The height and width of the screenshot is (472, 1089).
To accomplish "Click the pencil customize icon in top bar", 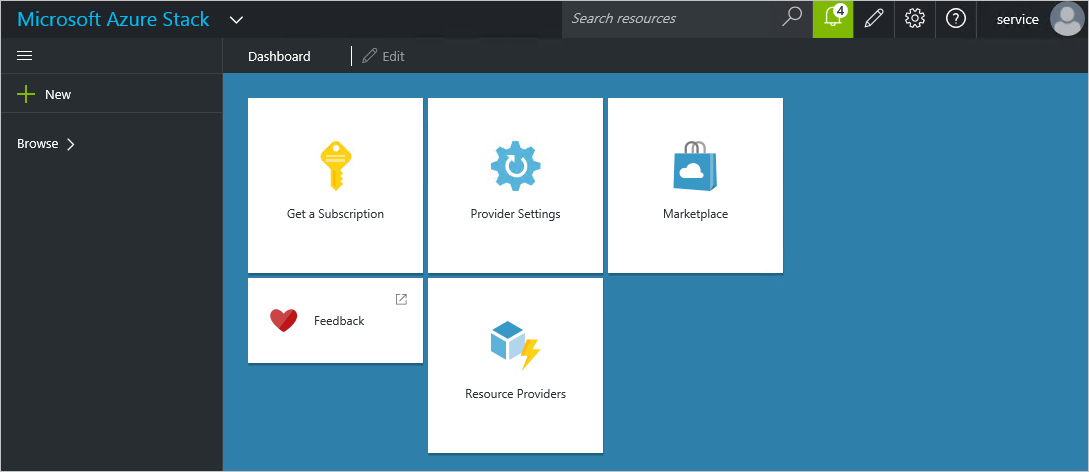I will tap(874, 19).
